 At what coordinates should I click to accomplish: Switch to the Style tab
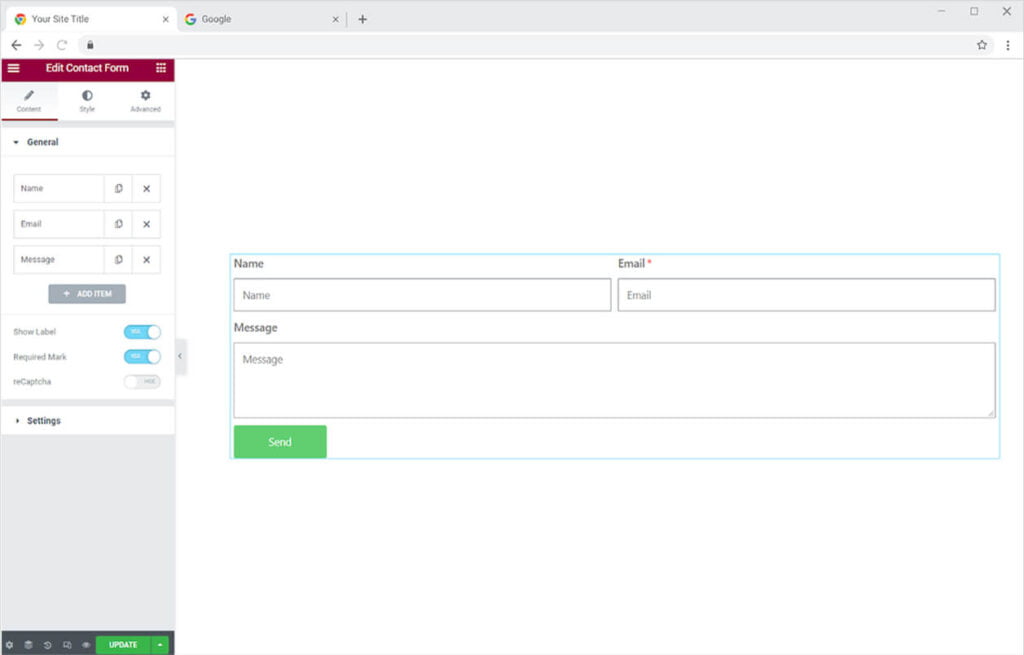(x=87, y=101)
